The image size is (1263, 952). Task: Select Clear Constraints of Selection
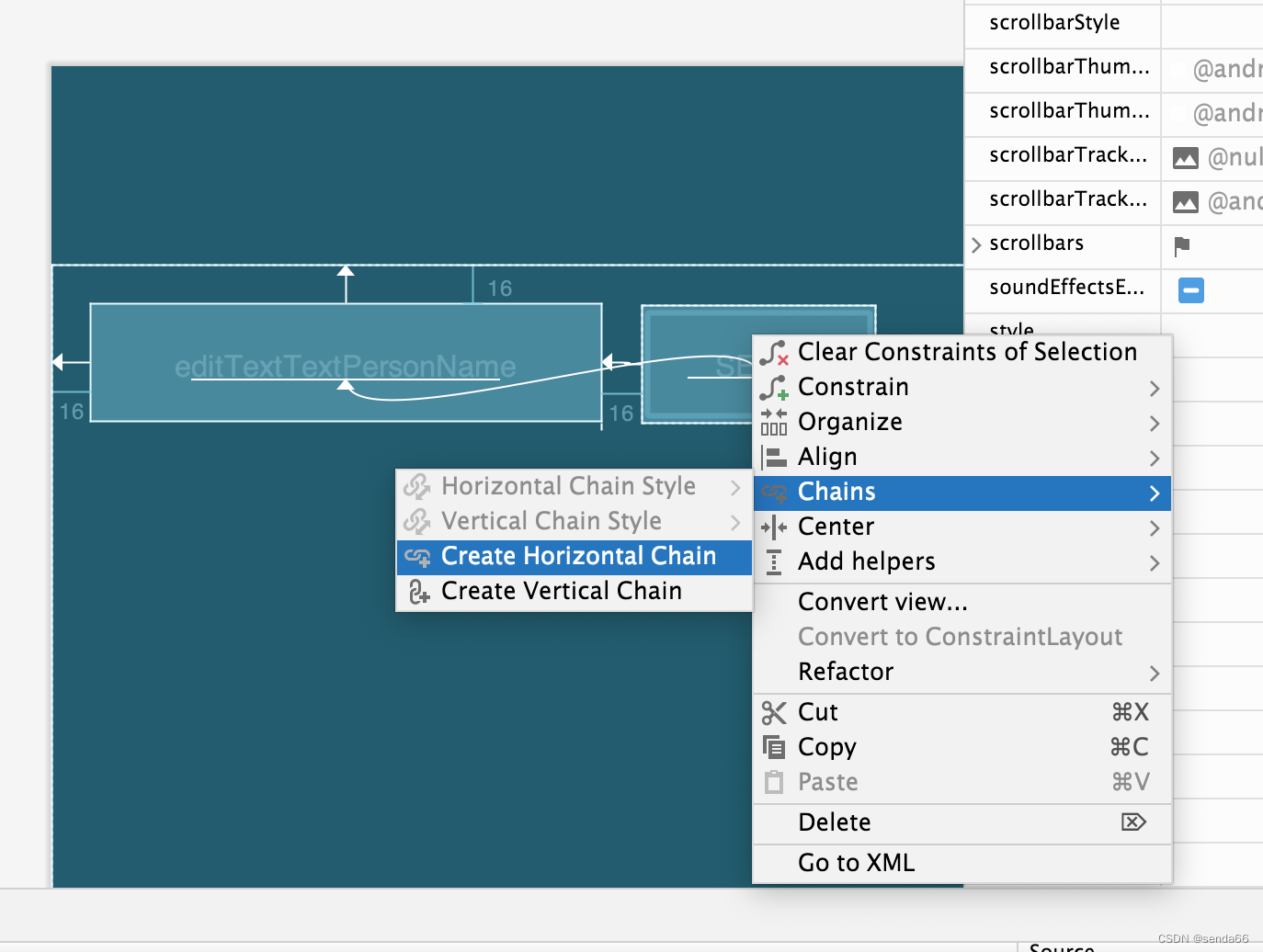(962, 353)
